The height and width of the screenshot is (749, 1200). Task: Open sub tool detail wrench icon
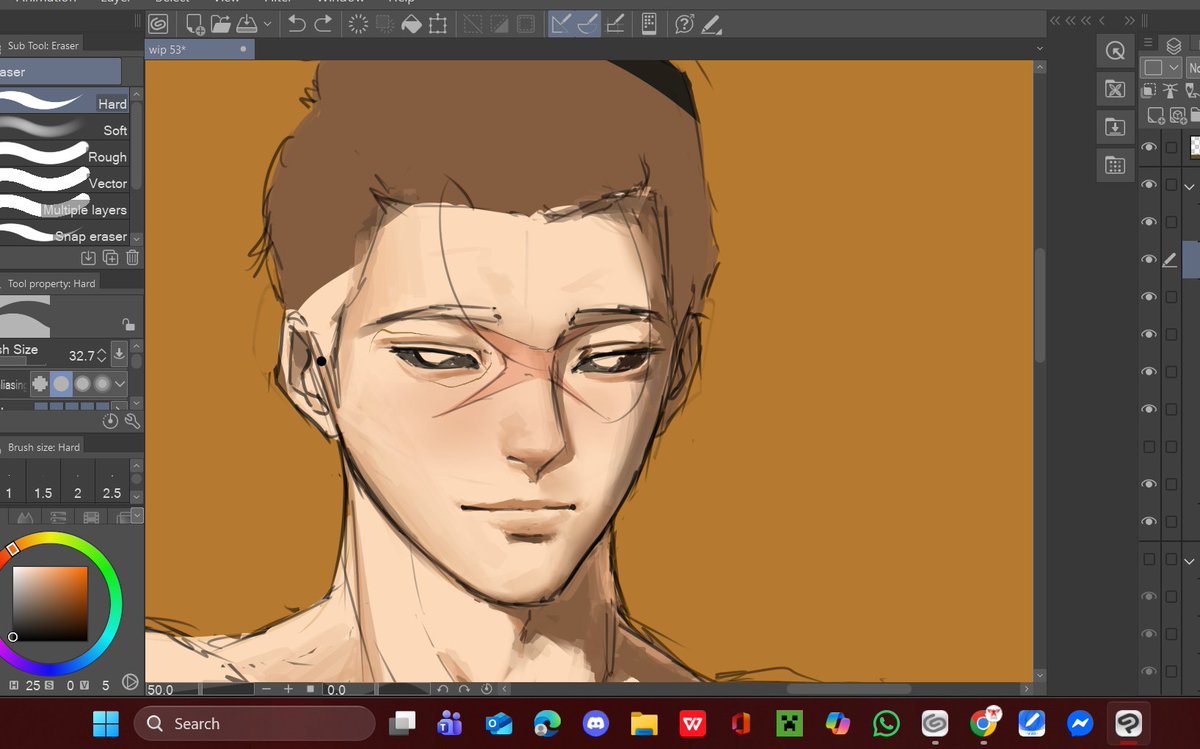pyautogui.click(x=132, y=422)
